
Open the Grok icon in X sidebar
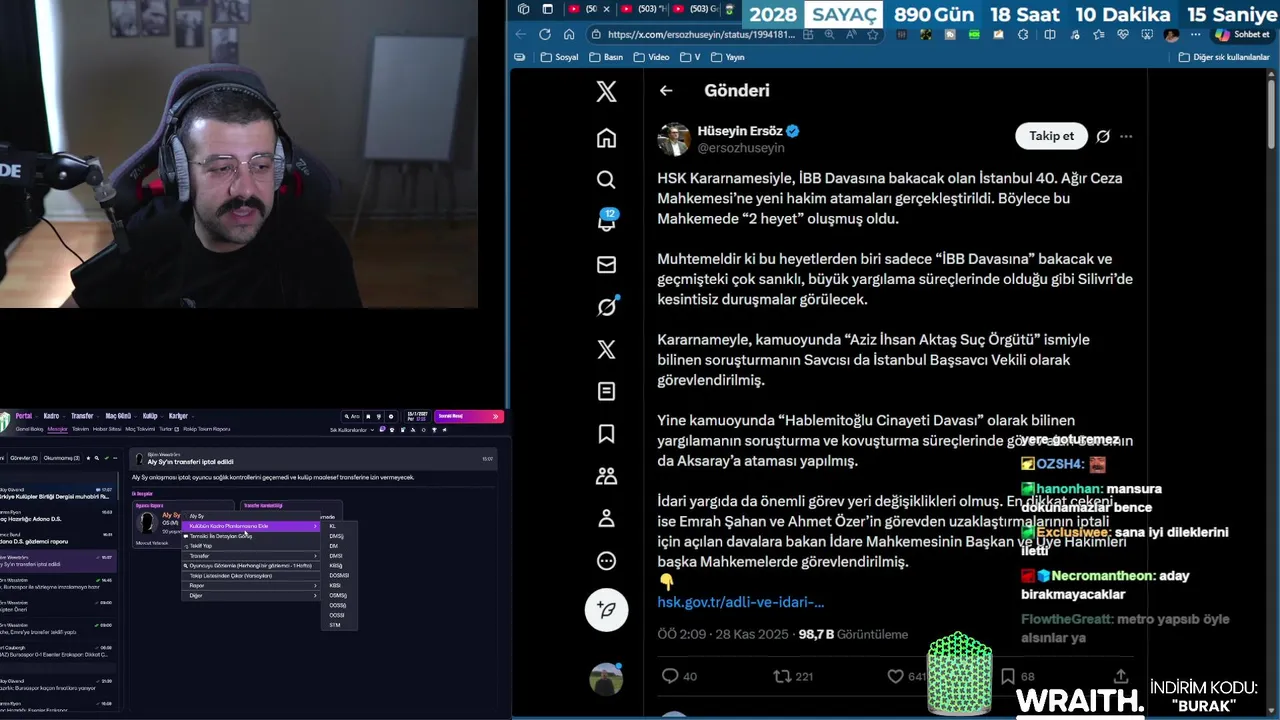pos(606,307)
